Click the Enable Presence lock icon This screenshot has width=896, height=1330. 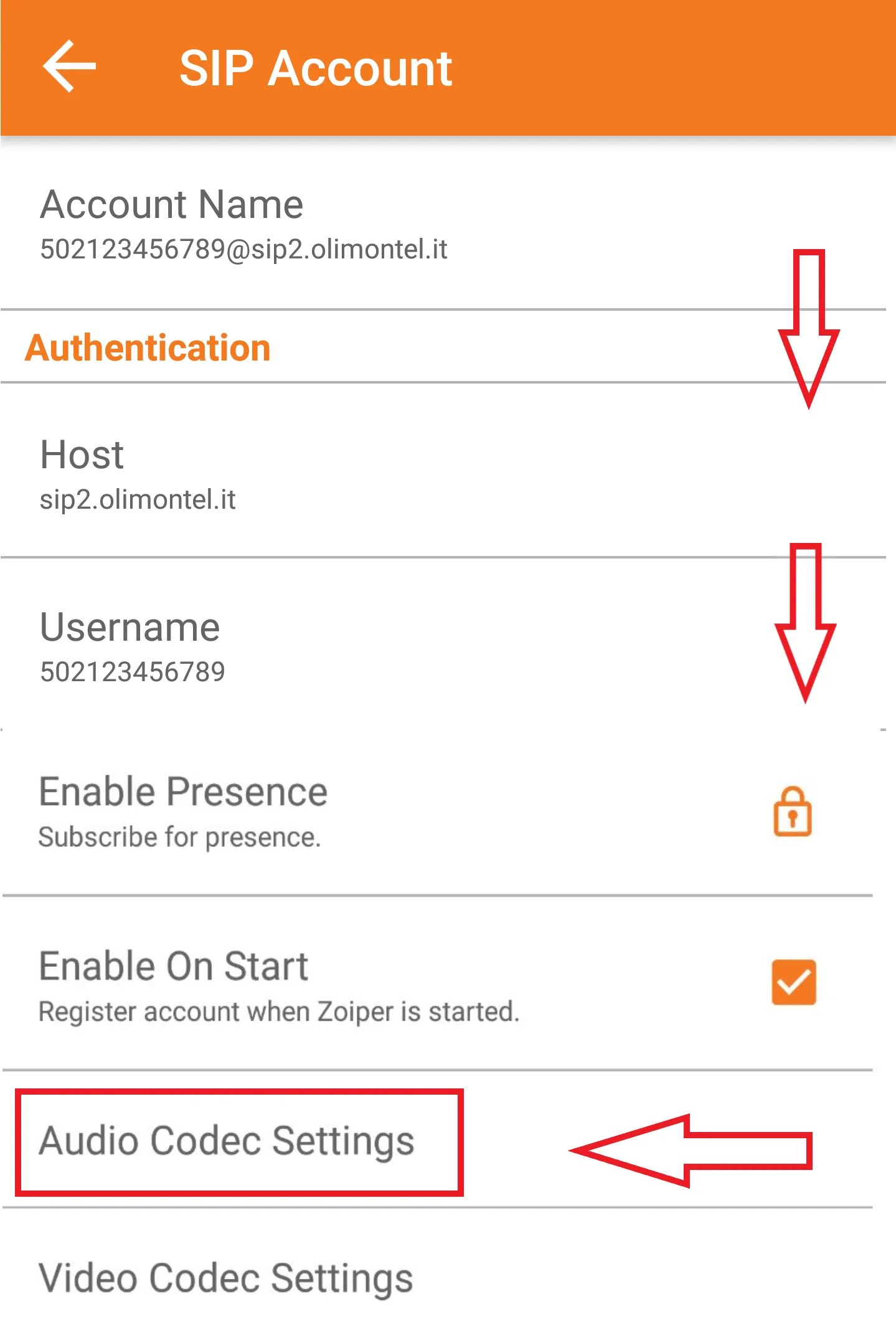point(792,812)
